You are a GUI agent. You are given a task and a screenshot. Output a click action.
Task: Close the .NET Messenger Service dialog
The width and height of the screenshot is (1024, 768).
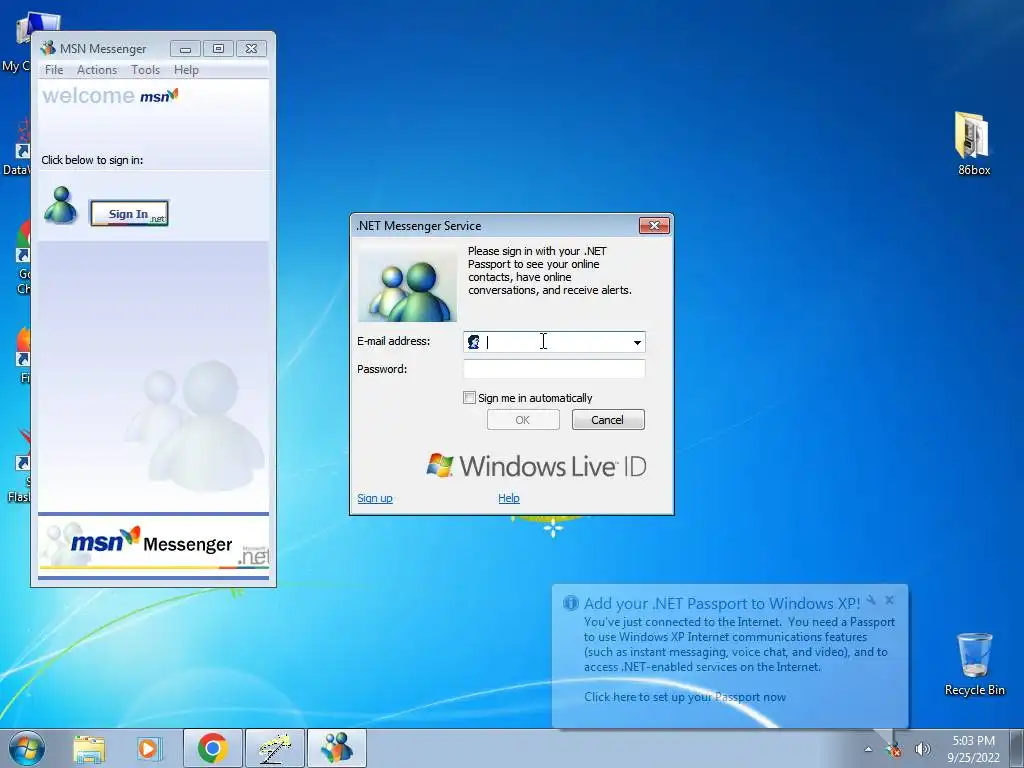pos(654,225)
